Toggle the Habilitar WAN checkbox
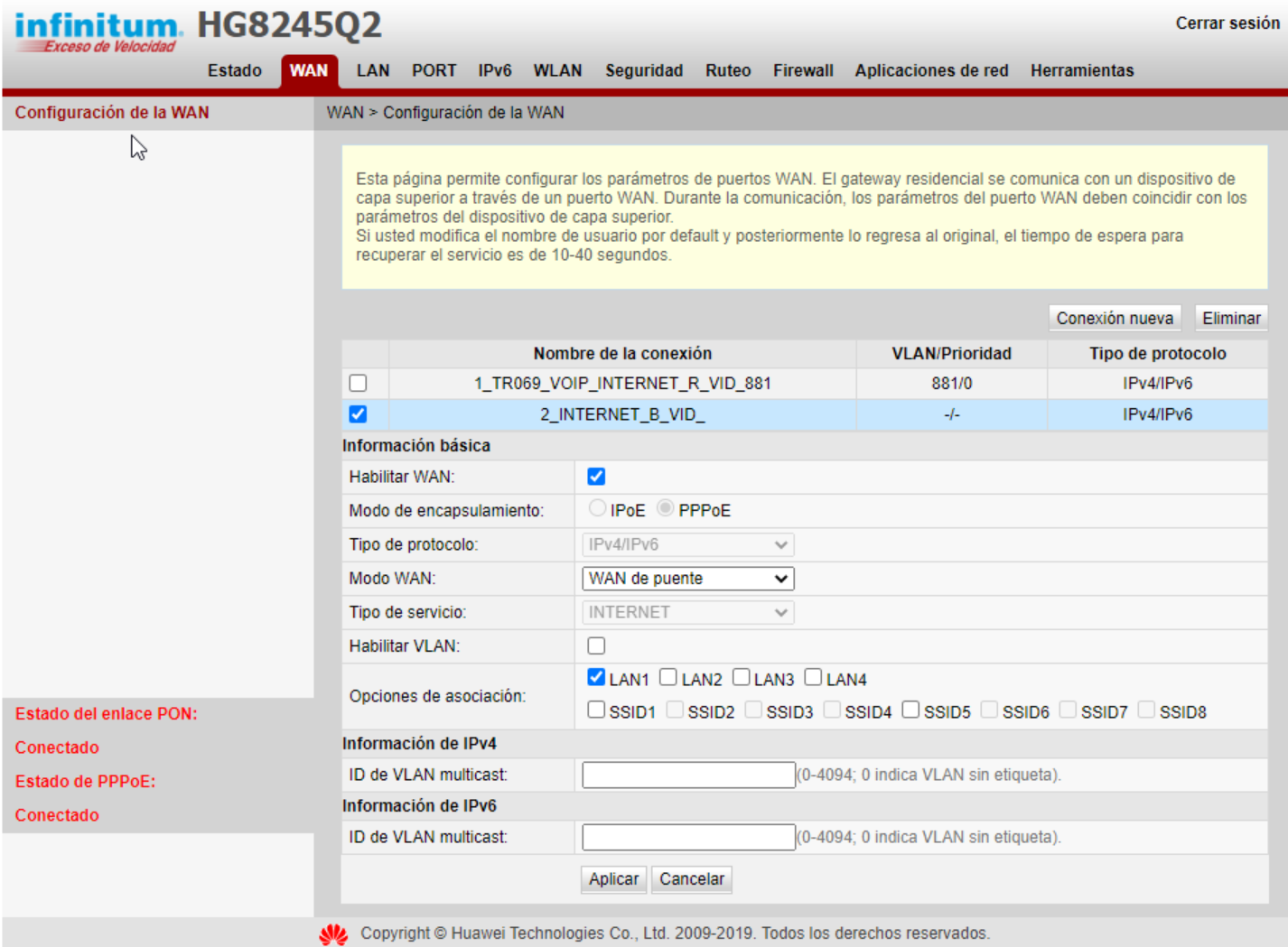1288x947 pixels. pyautogui.click(x=596, y=477)
